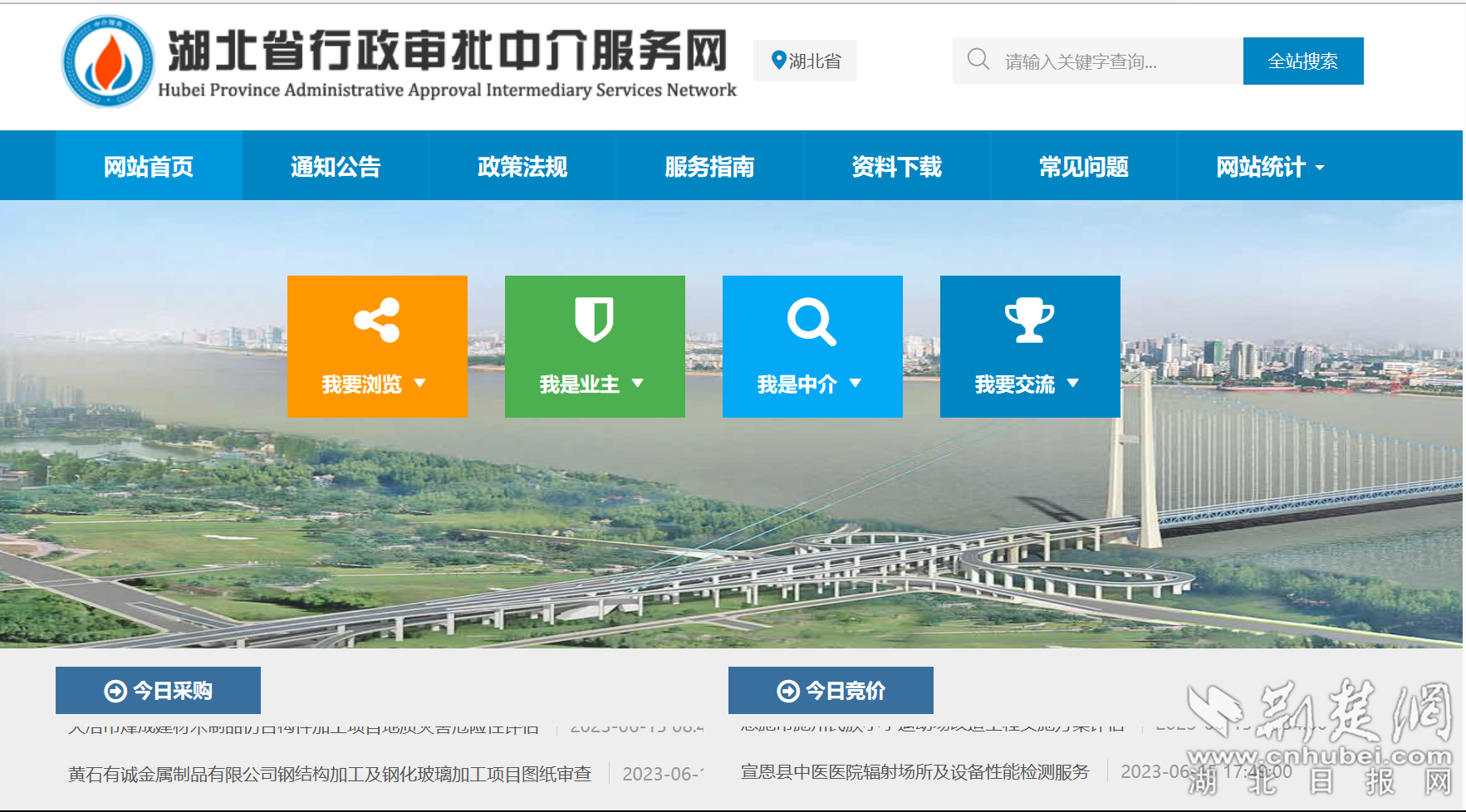Click the shield icon on green tile
The height and width of the screenshot is (812, 1466).
pyautogui.click(x=594, y=320)
